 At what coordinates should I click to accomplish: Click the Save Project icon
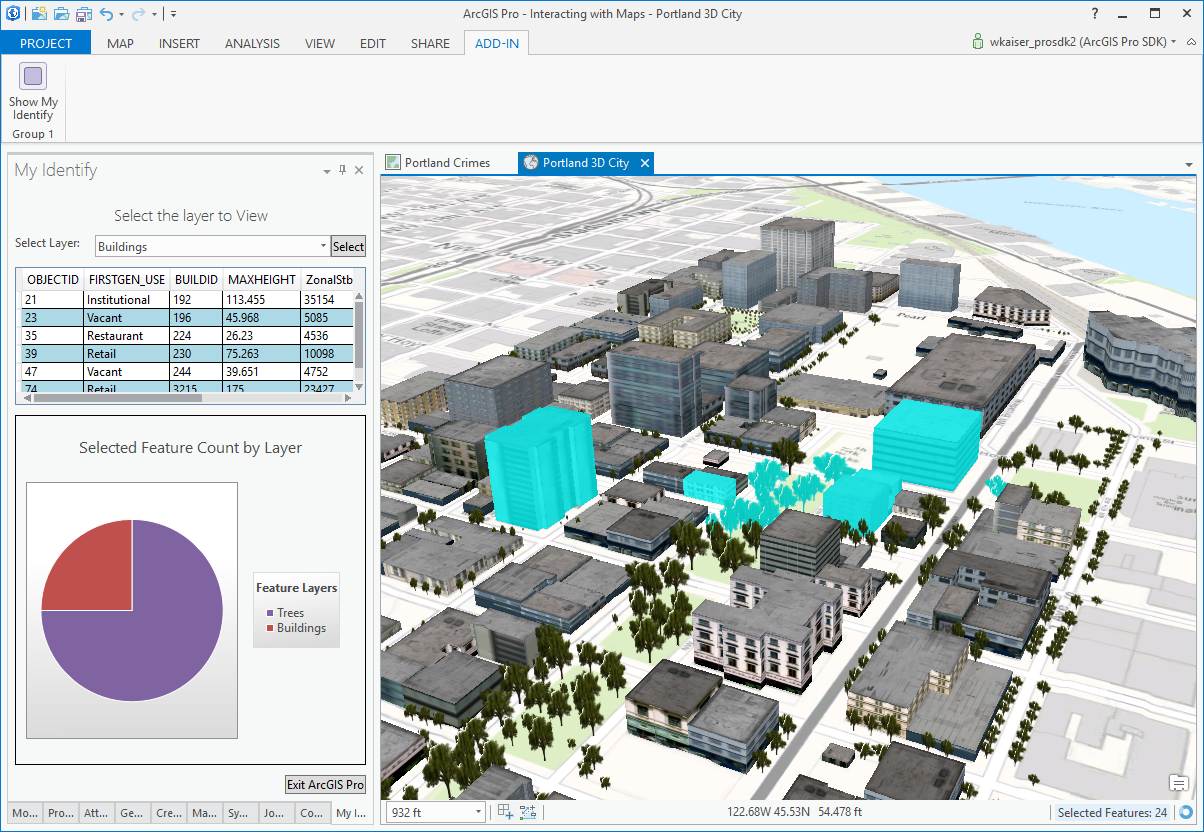(84, 14)
